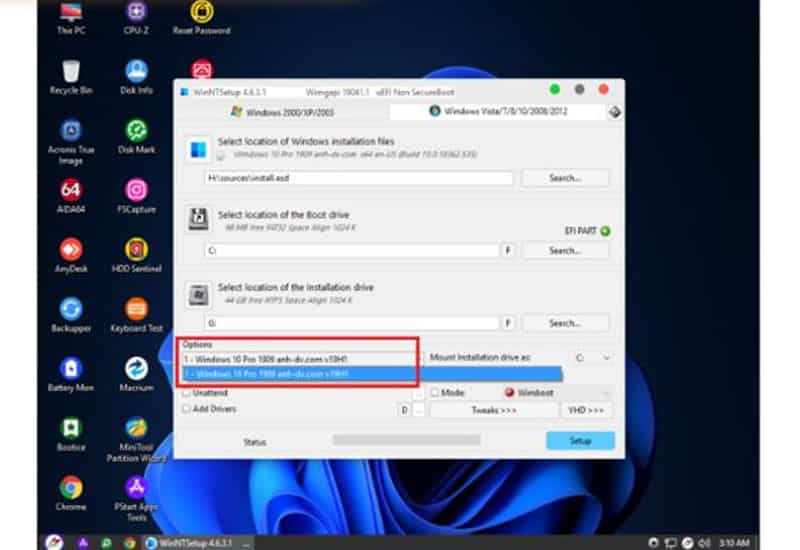Click the F button beside Boot drive field

click(x=508, y=251)
